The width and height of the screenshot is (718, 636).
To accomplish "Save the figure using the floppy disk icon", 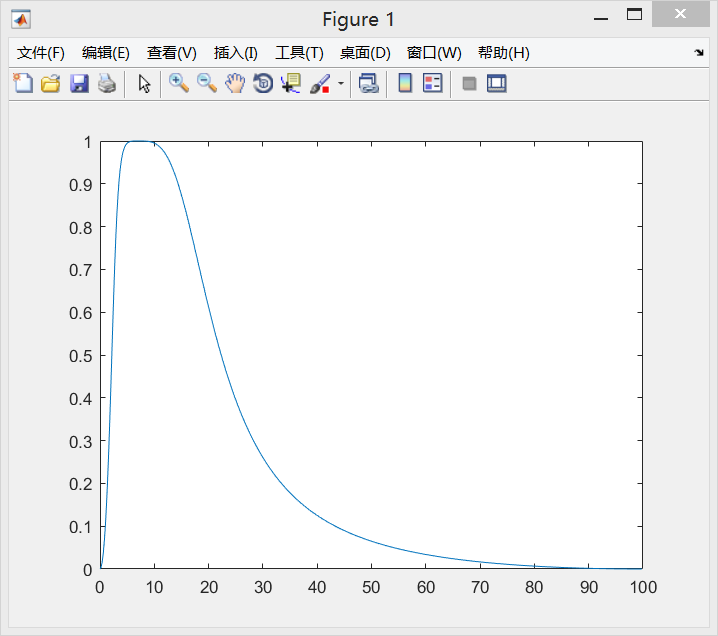I will coord(79,83).
